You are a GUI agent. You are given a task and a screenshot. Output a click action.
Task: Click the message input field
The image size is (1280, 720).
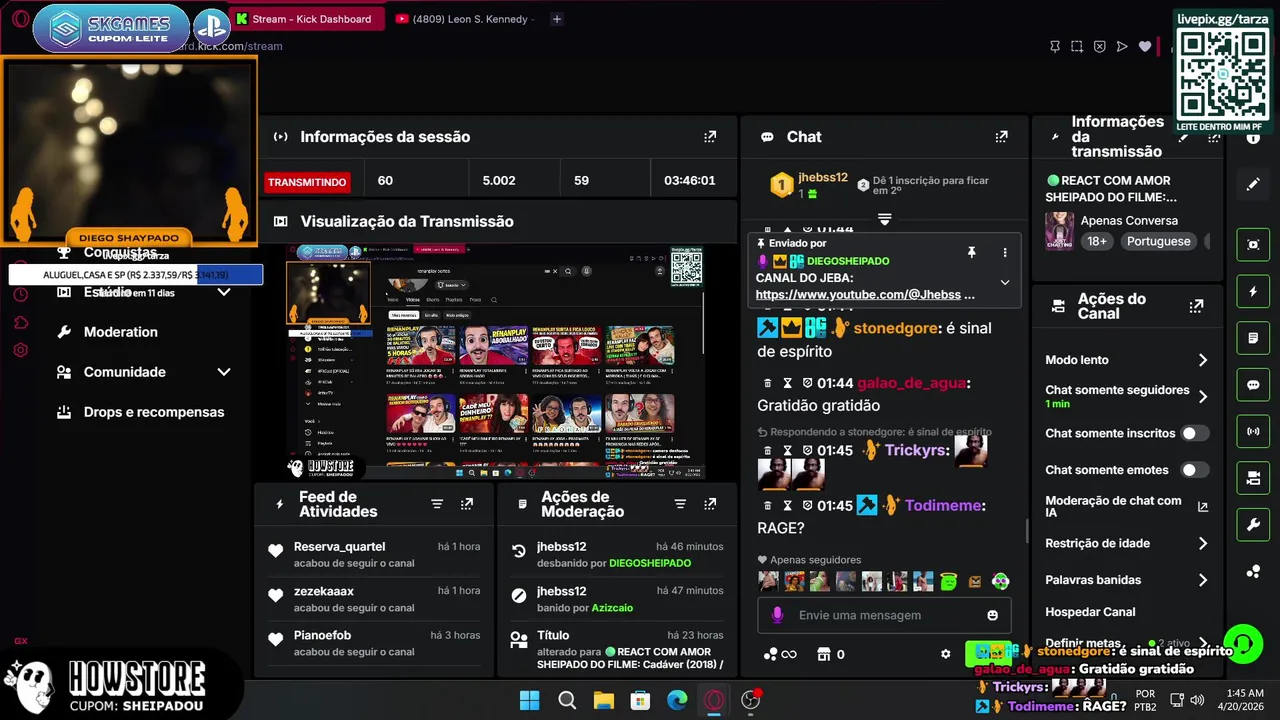885,615
